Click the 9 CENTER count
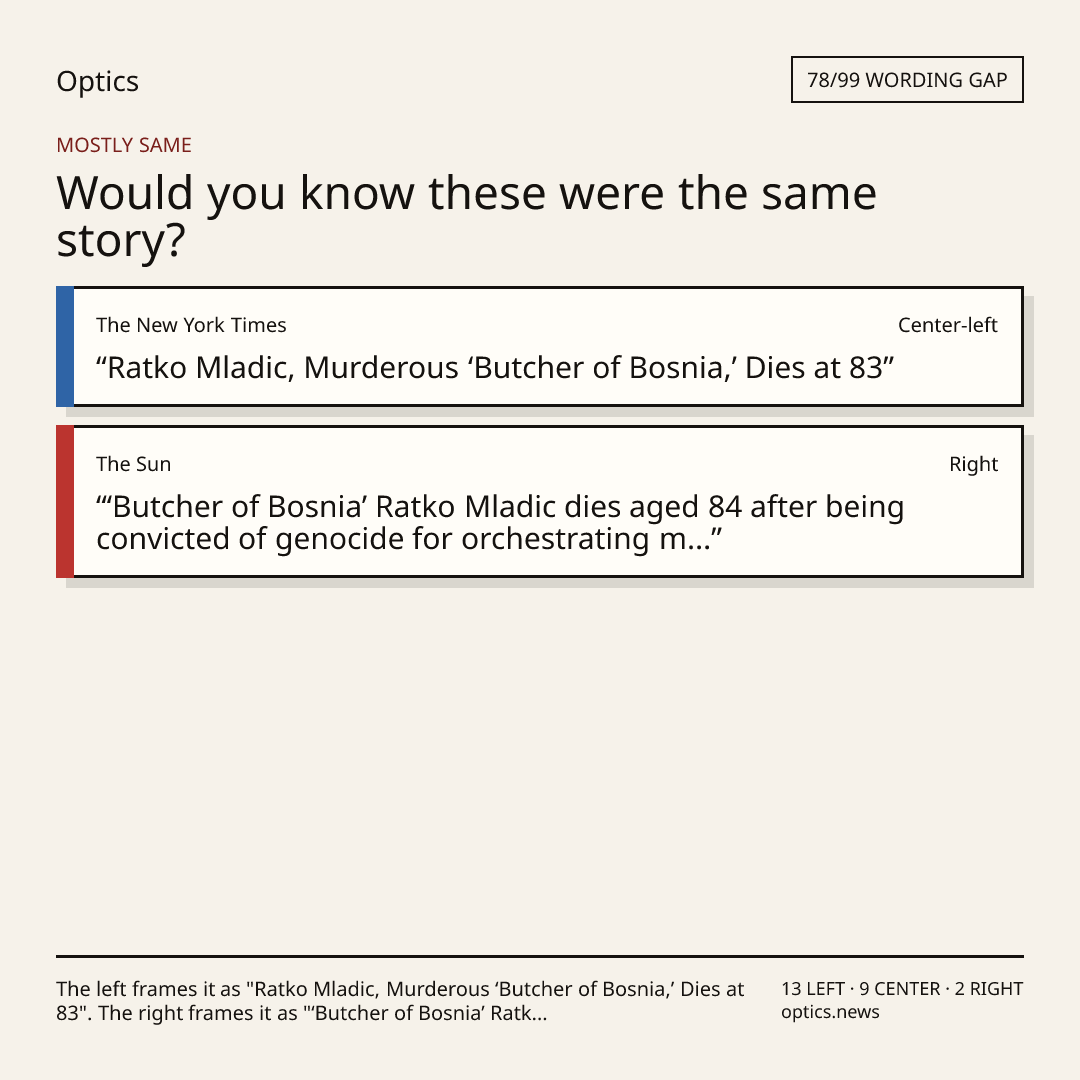Image resolution: width=1080 pixels, height=1080 pixels. click(x=899, y=989)
